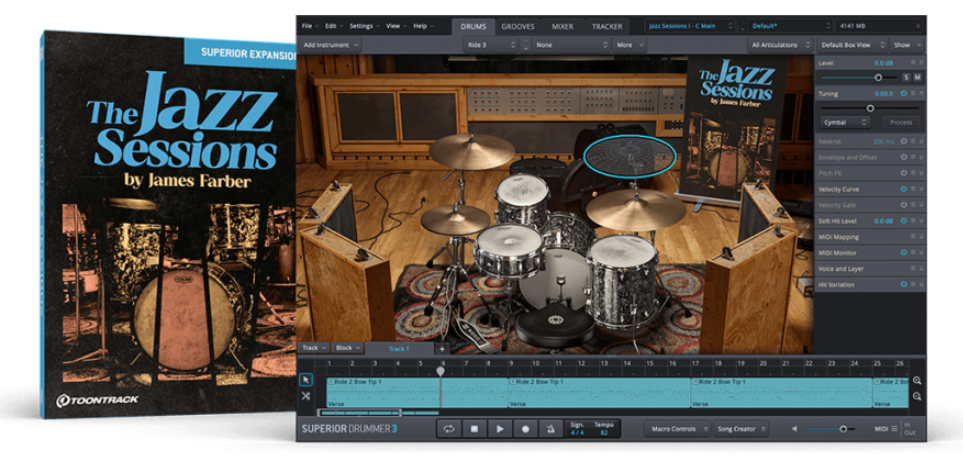
Task: Toggle loop playback in transport
Action: pos(449,429)
